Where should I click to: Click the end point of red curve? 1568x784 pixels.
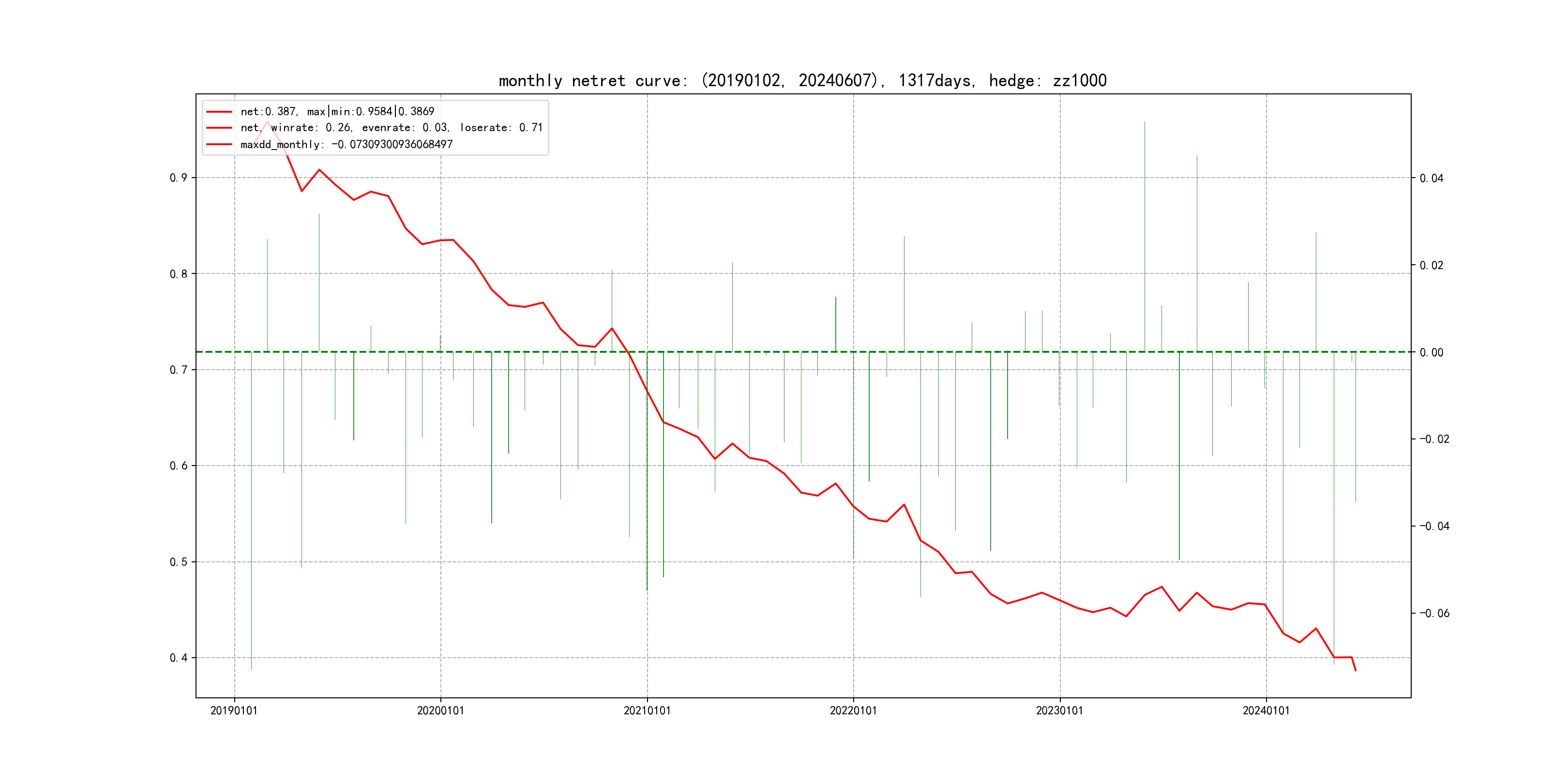pyautogui.click(x=1356, y=671)
